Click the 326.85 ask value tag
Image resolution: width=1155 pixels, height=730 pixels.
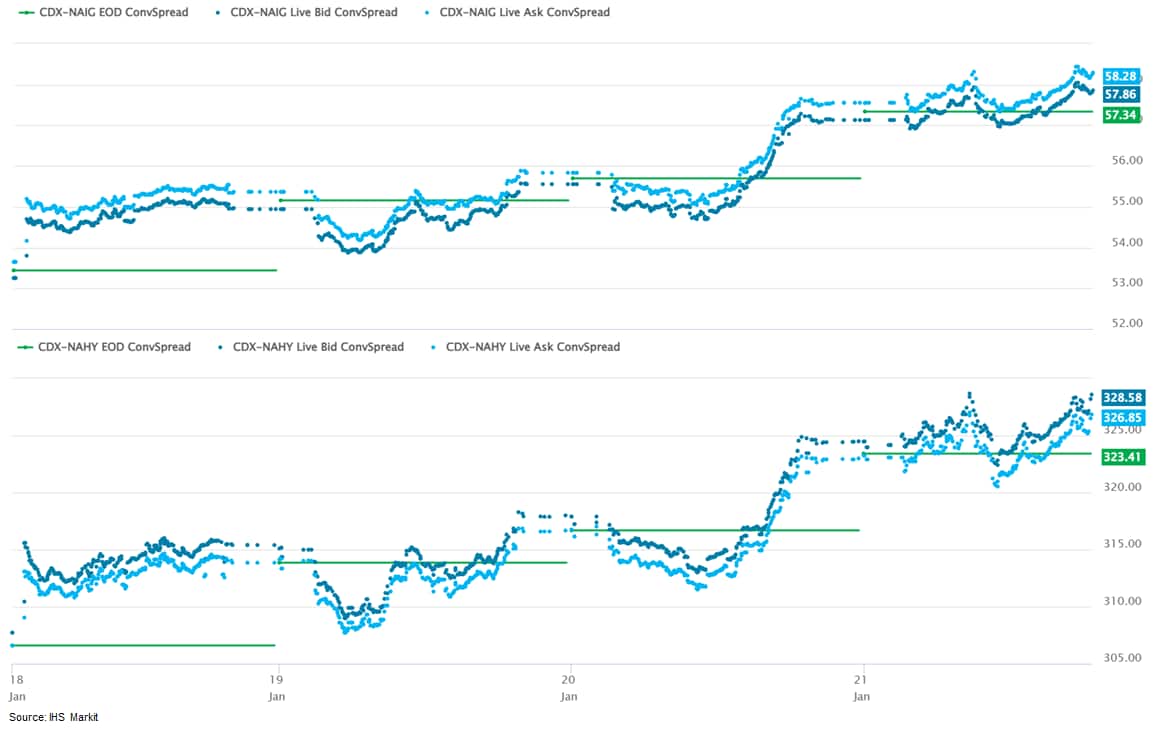click(1122, 416)
